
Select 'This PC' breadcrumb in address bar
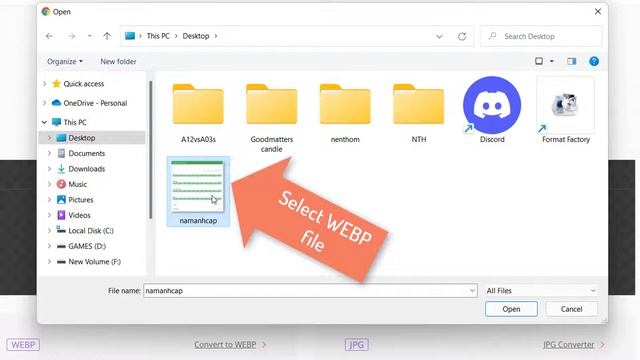coord(158,36)
